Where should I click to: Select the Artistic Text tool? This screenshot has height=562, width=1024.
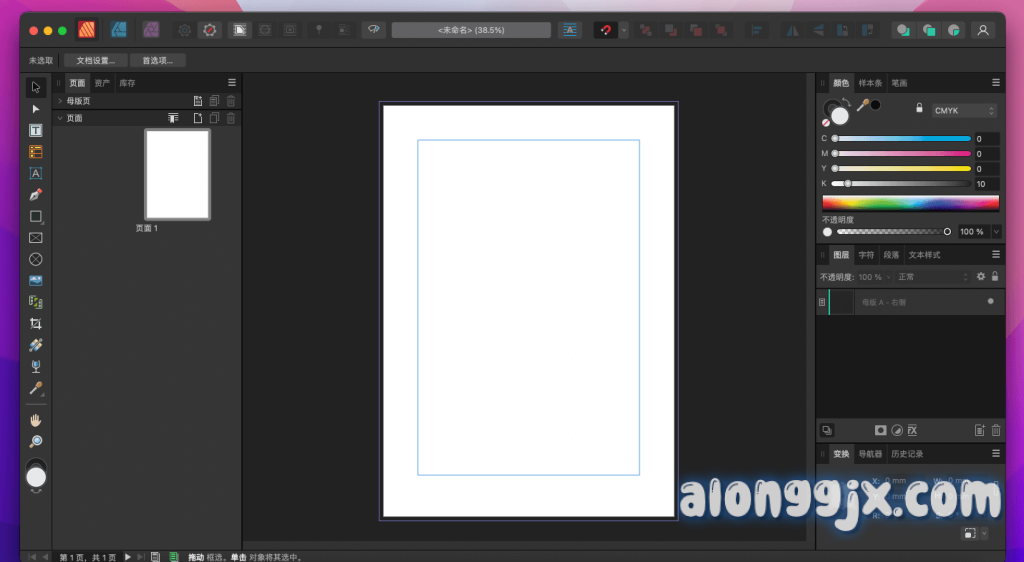[x=36, y=173]
